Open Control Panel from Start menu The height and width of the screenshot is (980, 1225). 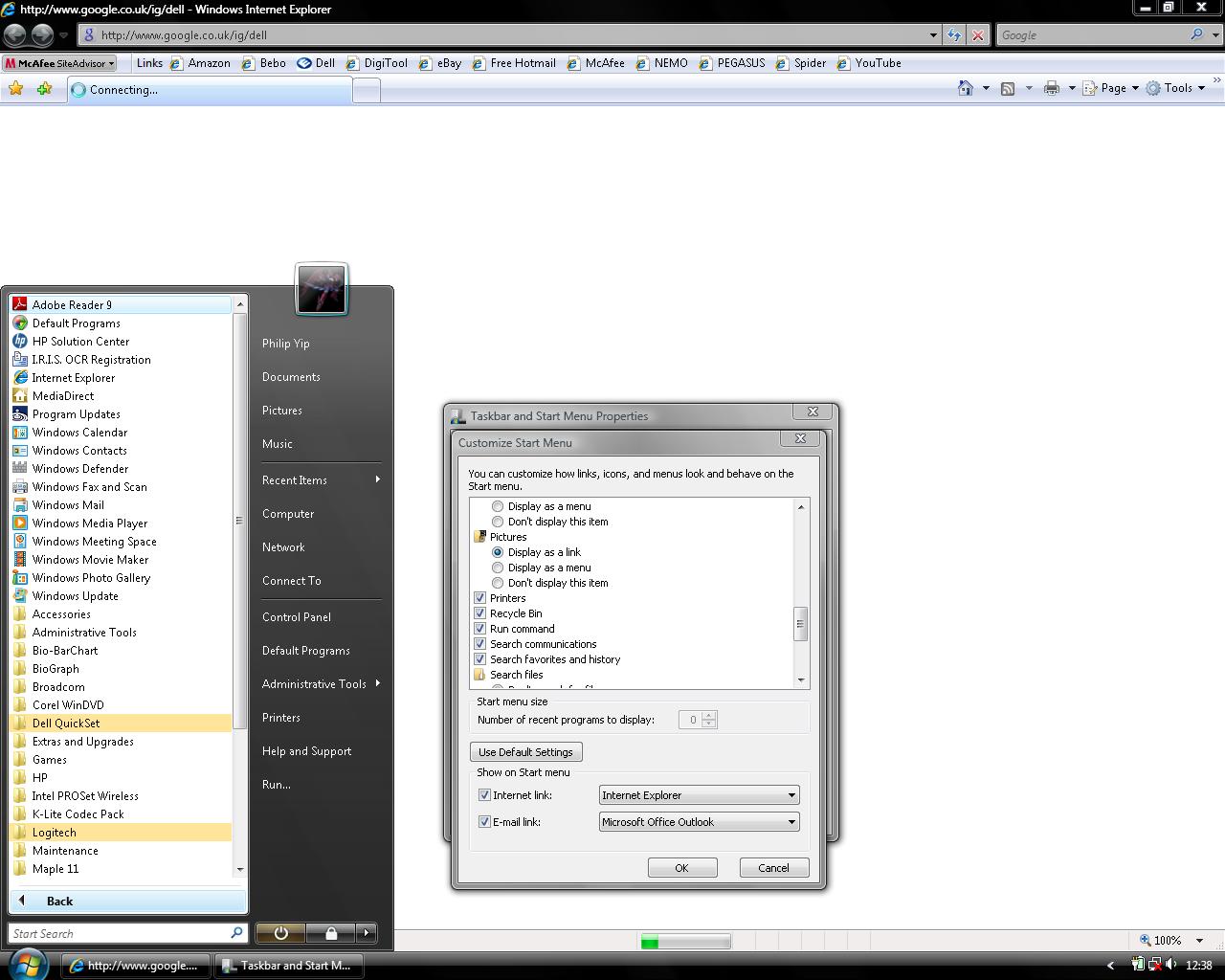click(297, 616)
